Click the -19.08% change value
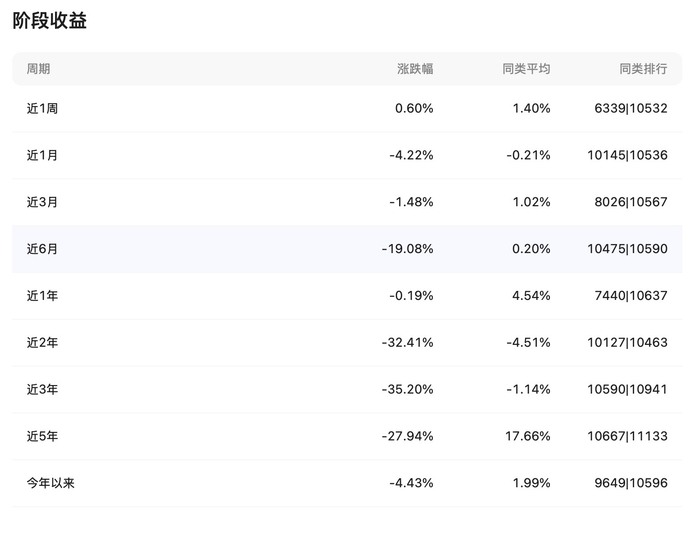 click(x=408, y=249)
